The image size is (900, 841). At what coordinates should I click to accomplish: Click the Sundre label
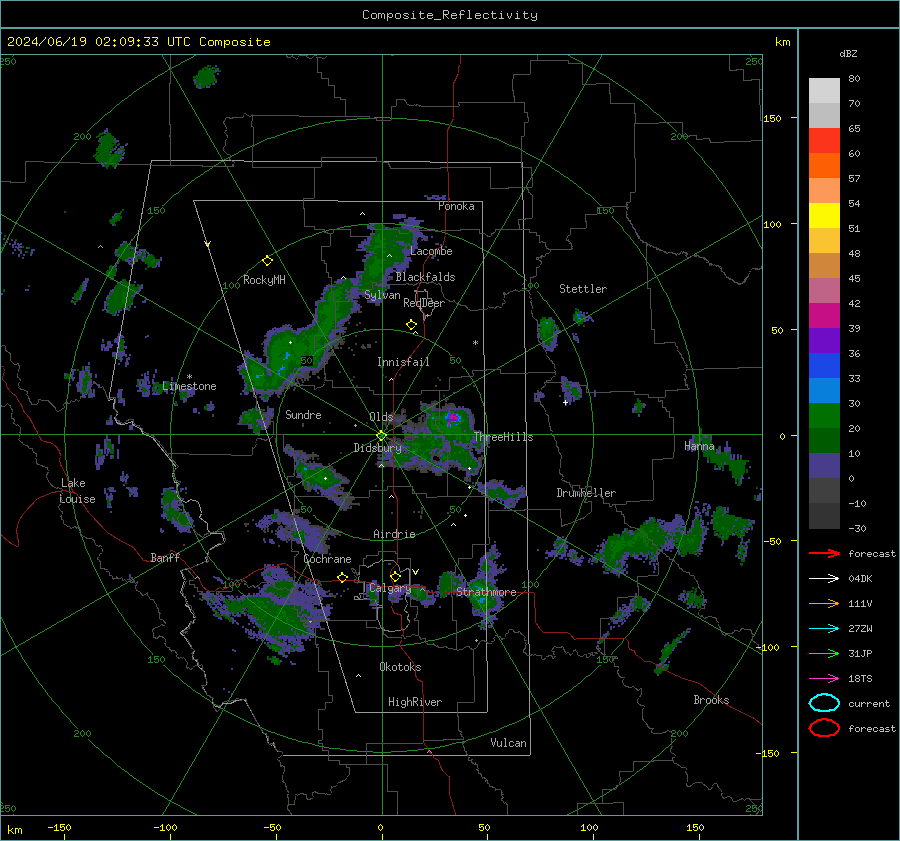tap(303, 415)
